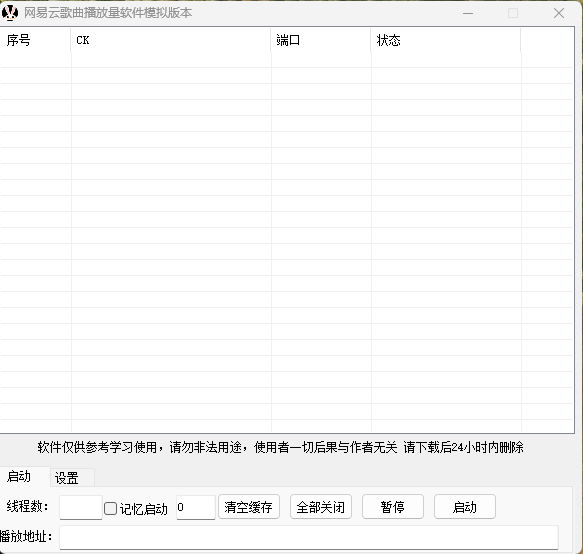Close the 网易云歌曲播放量软件 window
Screen dimensions: 583x554
559,13
